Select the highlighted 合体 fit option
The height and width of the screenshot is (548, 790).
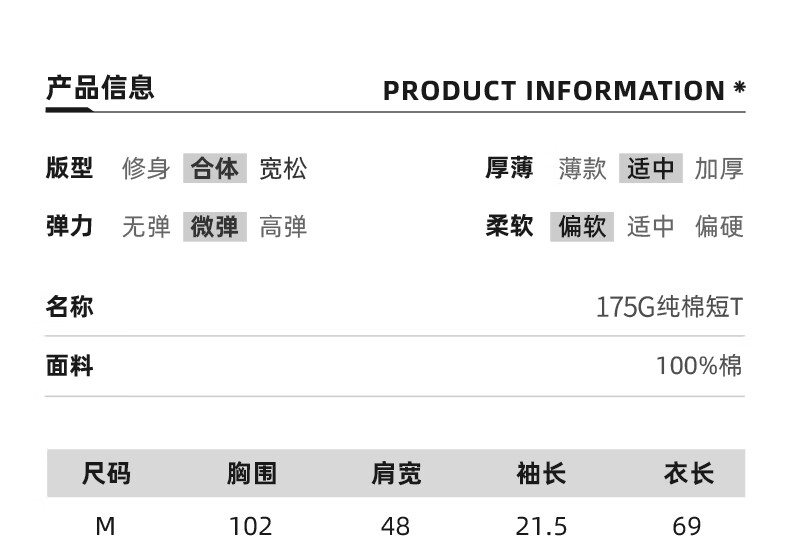[x=215, y=168]
